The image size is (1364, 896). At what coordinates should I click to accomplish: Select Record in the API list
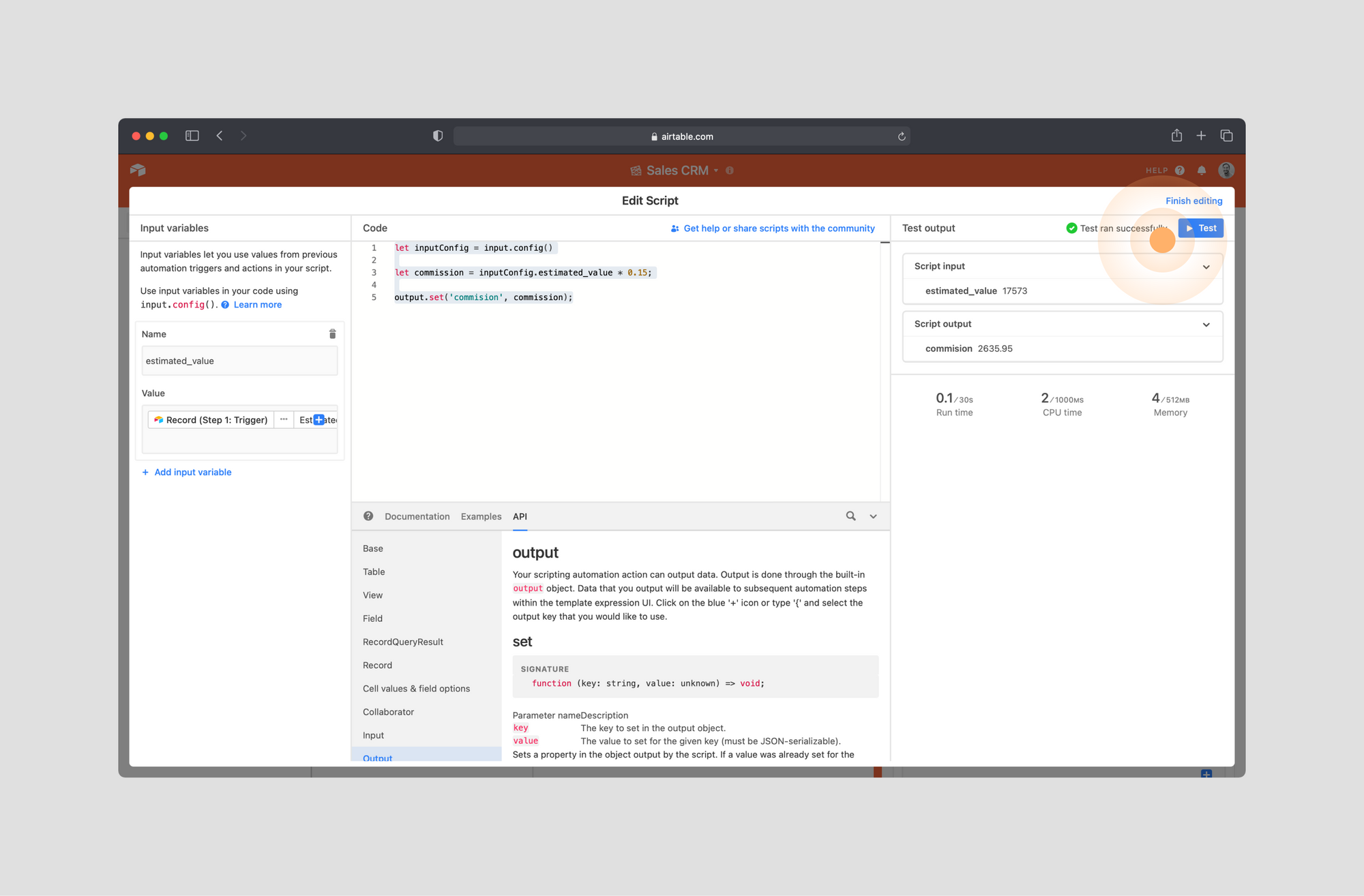[x=377, y=665]
